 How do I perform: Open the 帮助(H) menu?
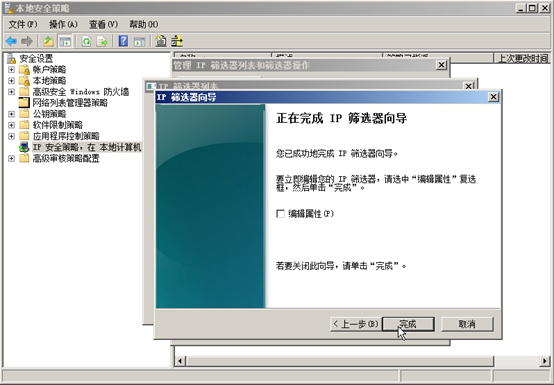(x=143, y=24)
